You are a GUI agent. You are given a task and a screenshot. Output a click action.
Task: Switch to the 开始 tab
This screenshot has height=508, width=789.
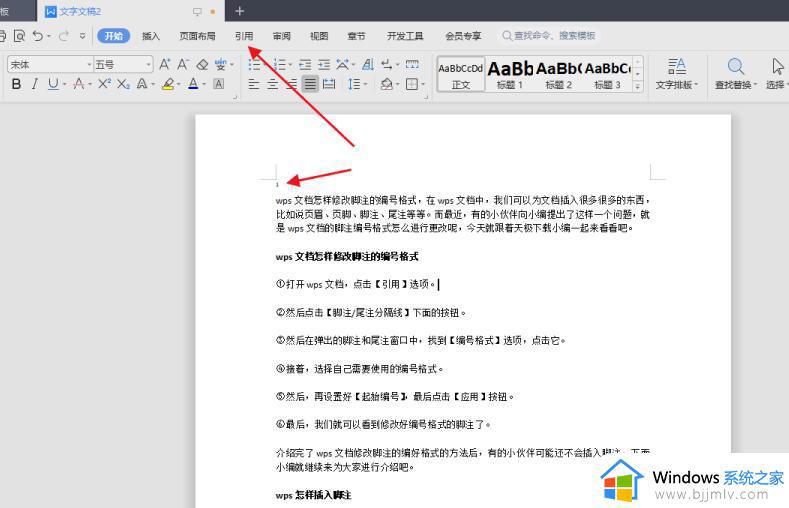pyautogui.click(x=114, y=36)
